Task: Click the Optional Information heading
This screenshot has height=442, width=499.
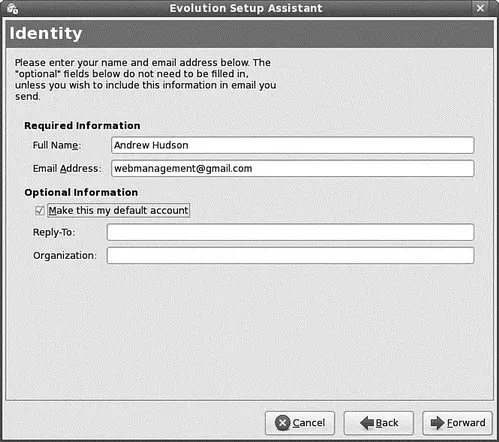Action: 81,192
